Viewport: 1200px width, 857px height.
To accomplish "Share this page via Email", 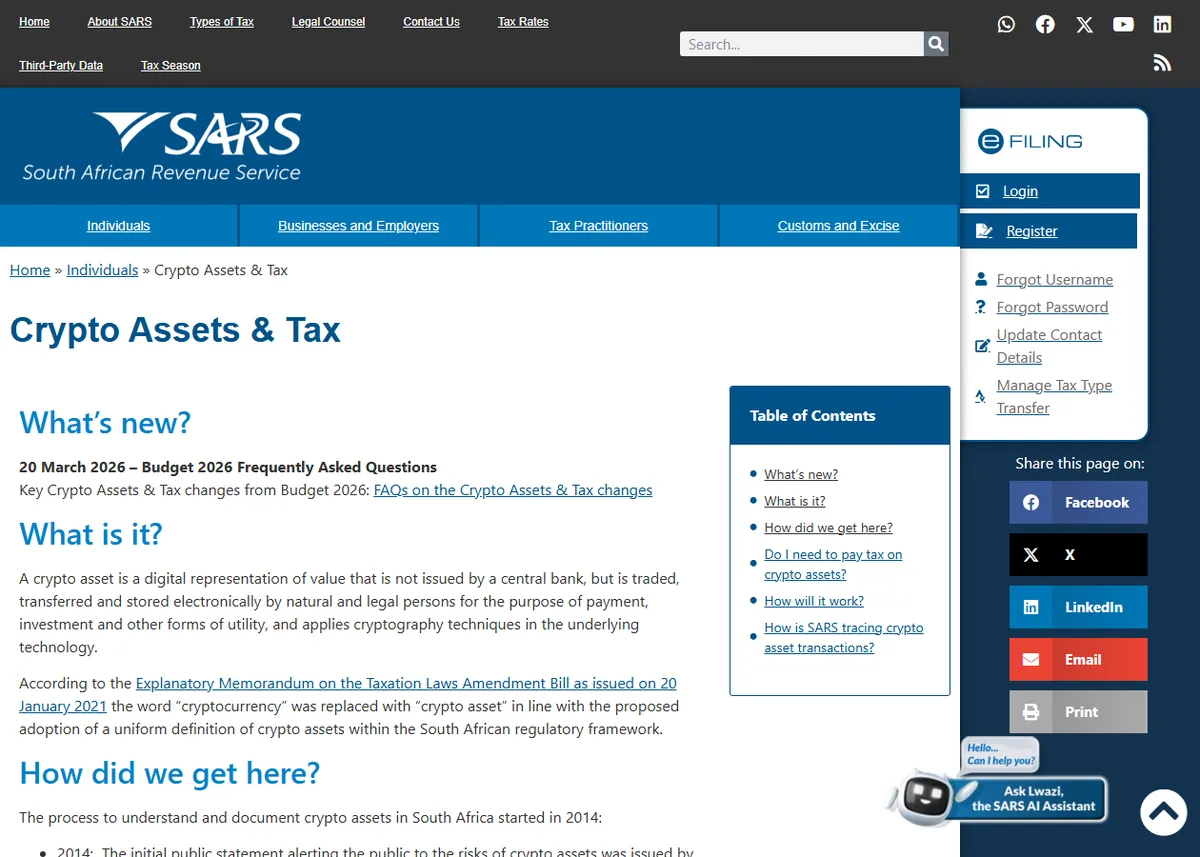I will coord(1078,660).
